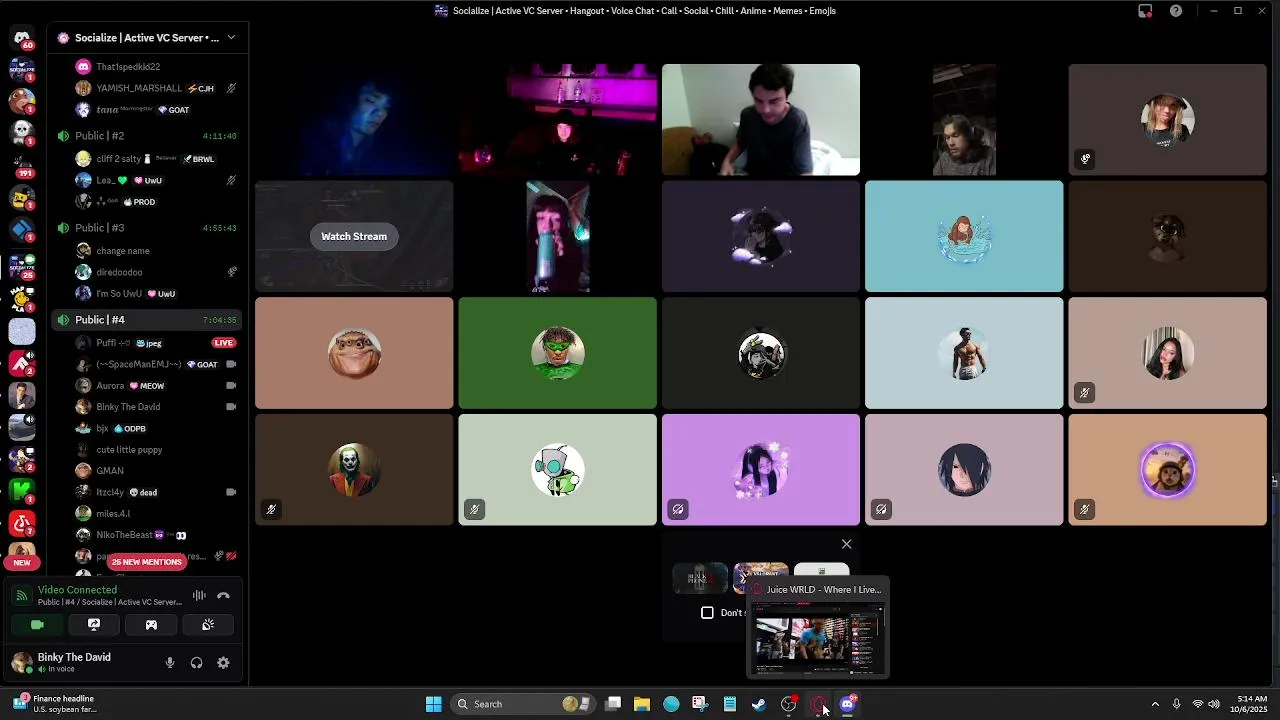Join the Public | #2 voice channel
Screen dimensions: 1280x720
coord(147,135)
